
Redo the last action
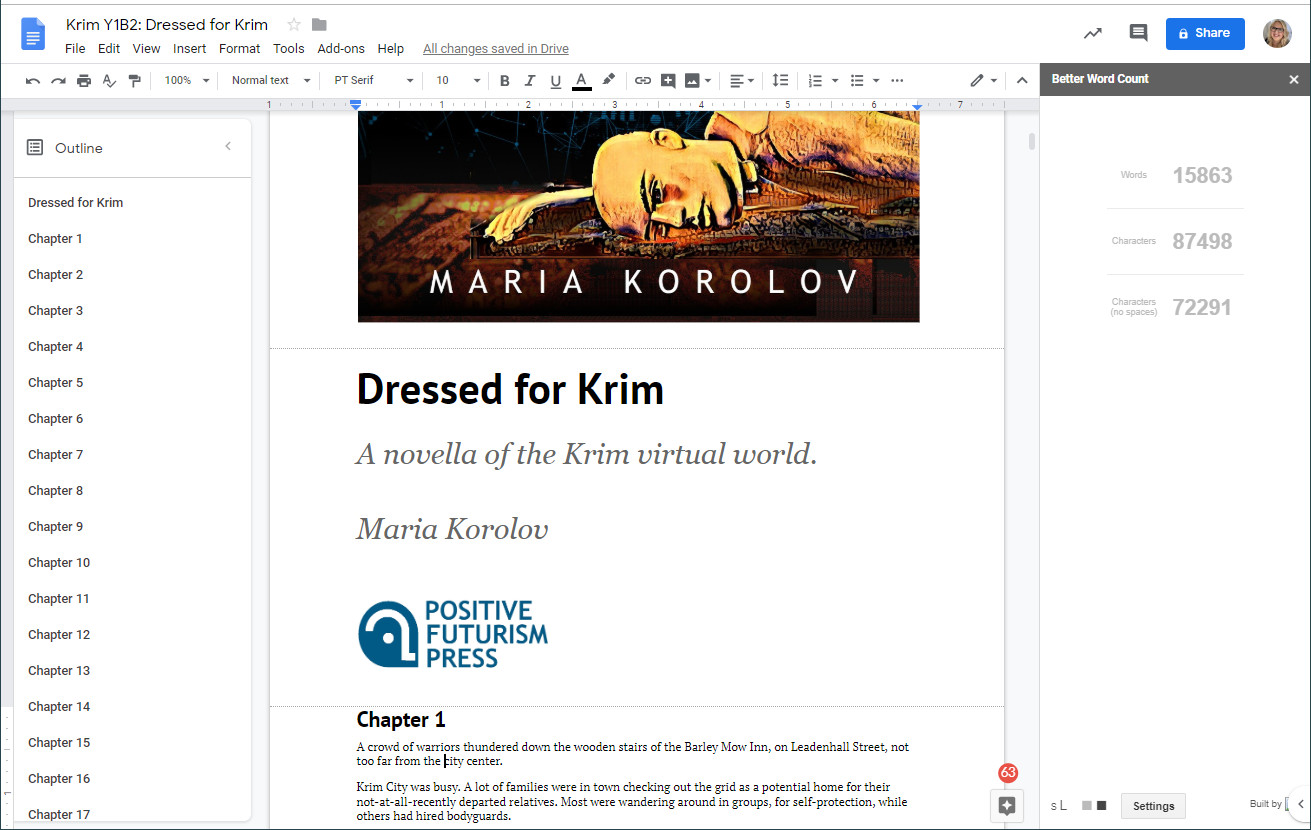(x=58, y=80)
